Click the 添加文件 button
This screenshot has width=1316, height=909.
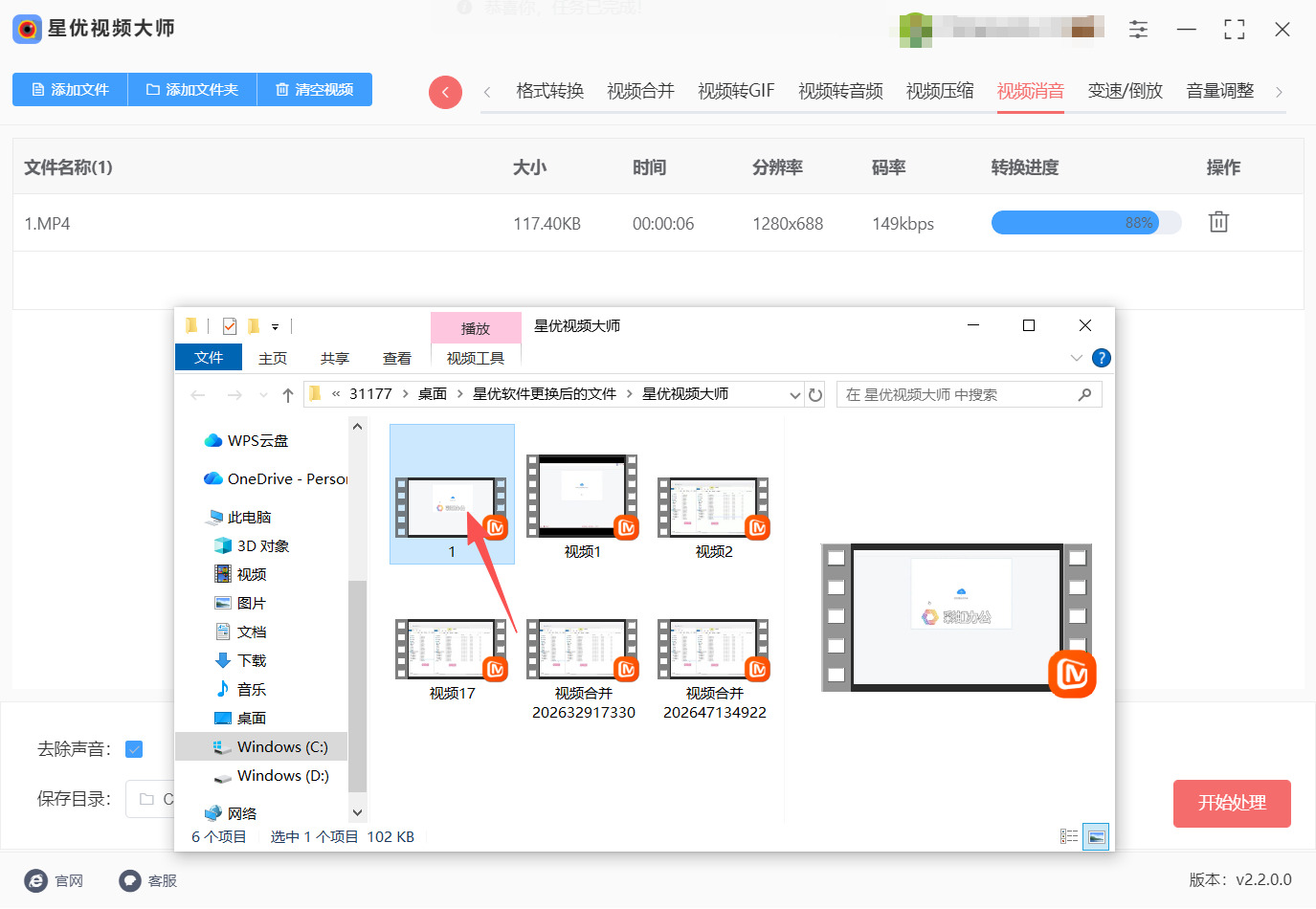(70, 89)
